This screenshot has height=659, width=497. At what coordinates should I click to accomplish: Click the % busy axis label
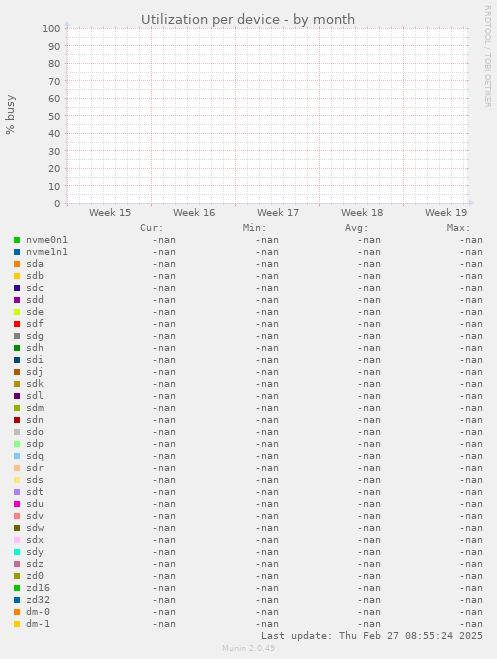(11, 115)
